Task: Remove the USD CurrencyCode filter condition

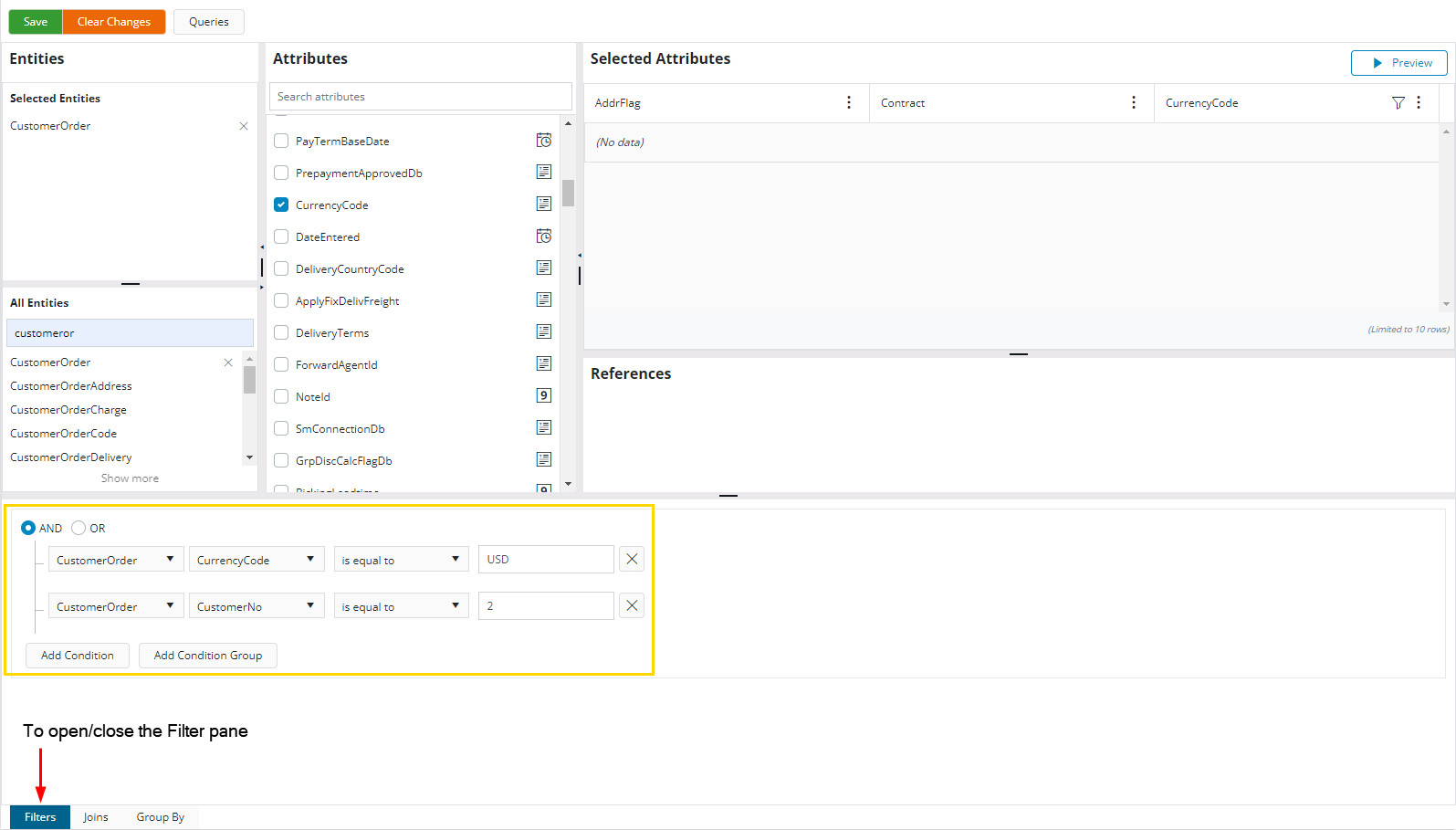Action: click(632, 559)
